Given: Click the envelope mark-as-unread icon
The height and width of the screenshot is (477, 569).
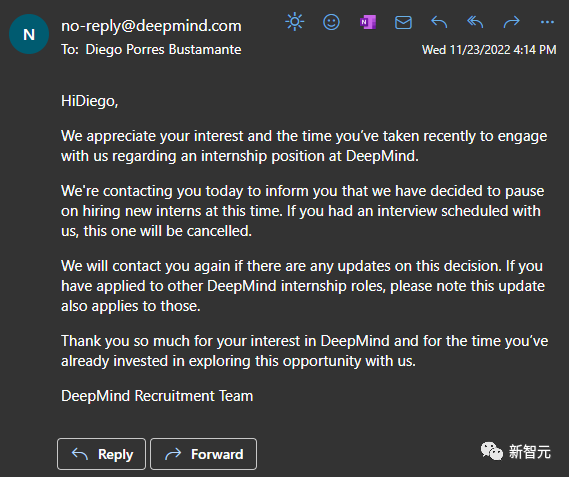Looking at the screenshot, I should (x=403, y=23).
